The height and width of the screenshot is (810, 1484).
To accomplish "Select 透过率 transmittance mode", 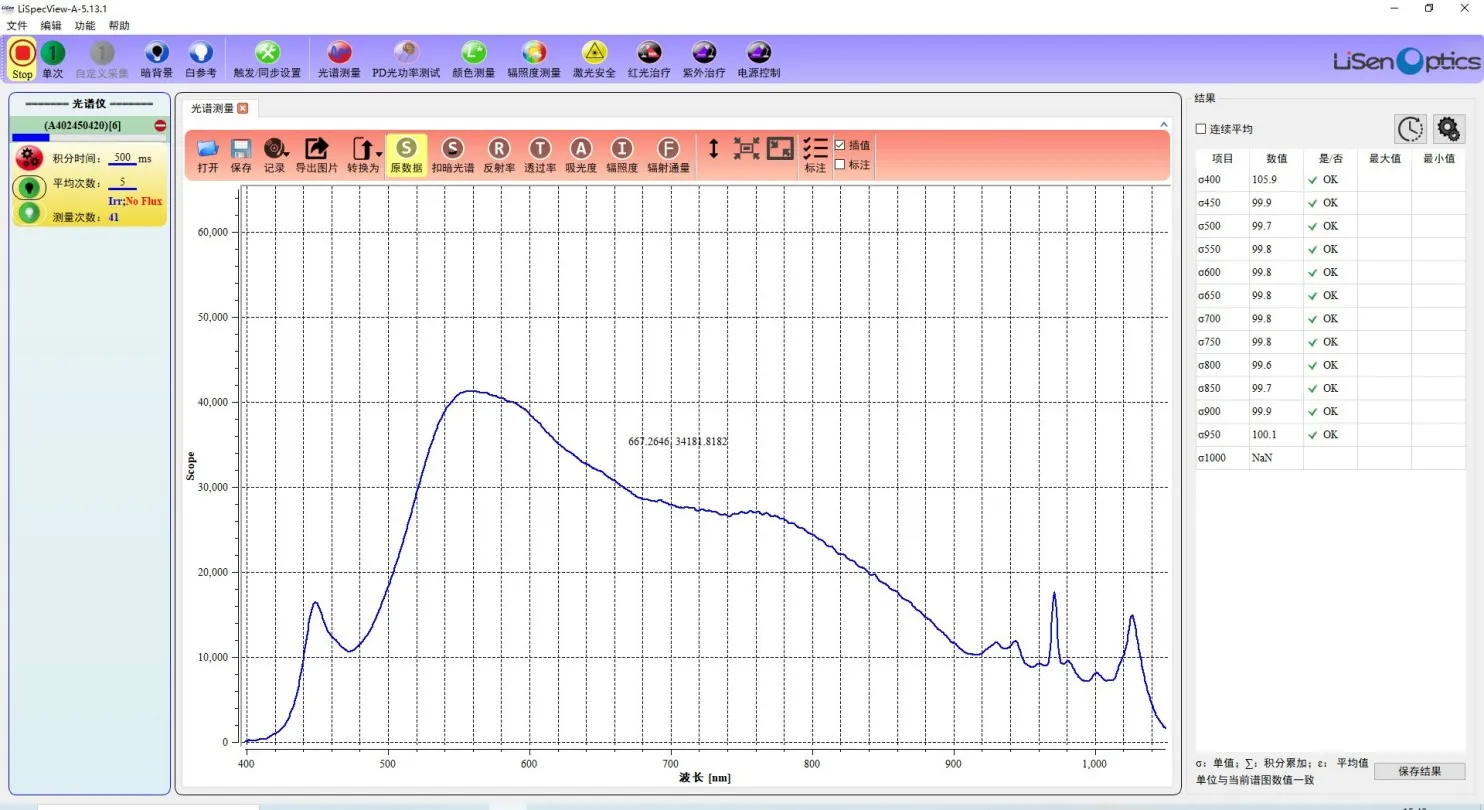I will (x=539, y=155).
